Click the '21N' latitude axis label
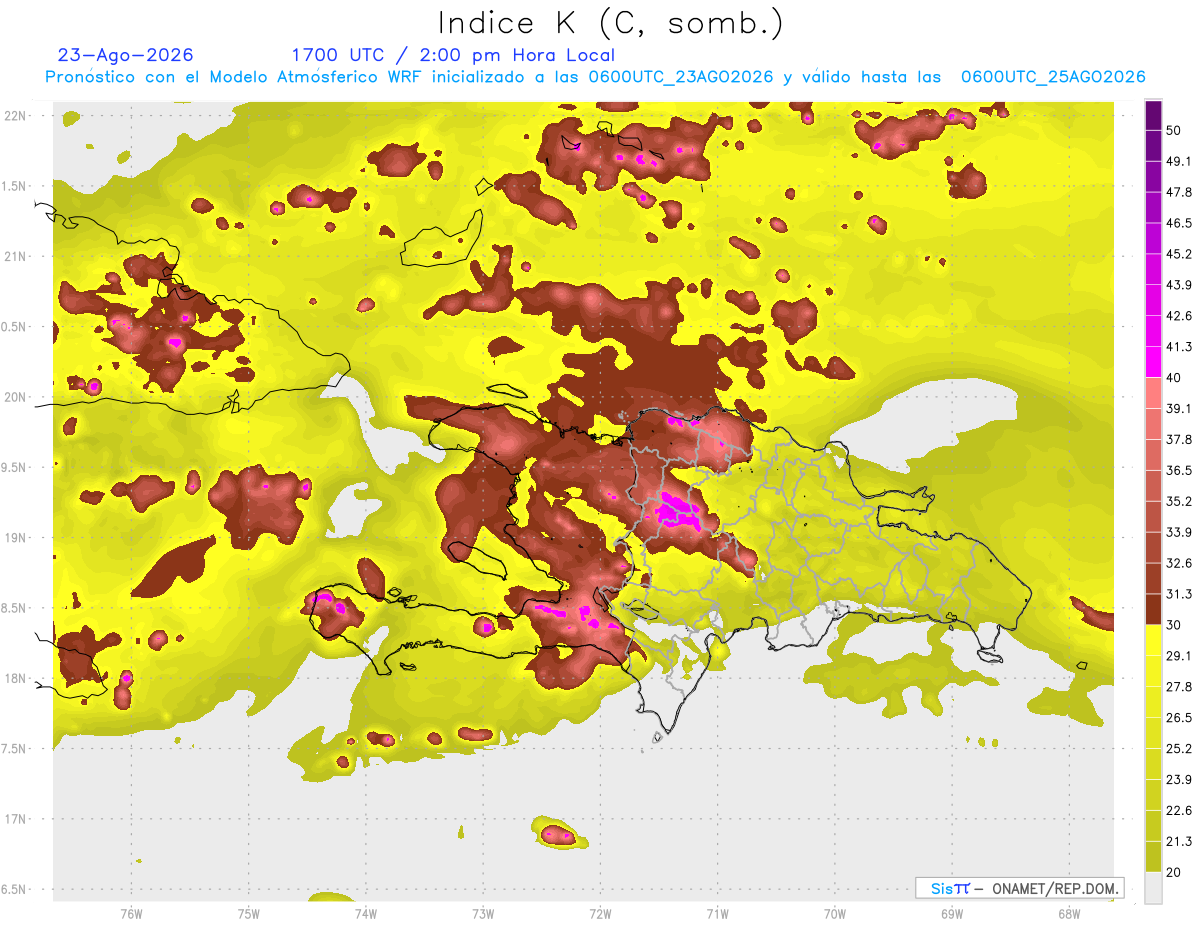The height and width of the screenshot is (927, 1200). click(x=16, y=256)
